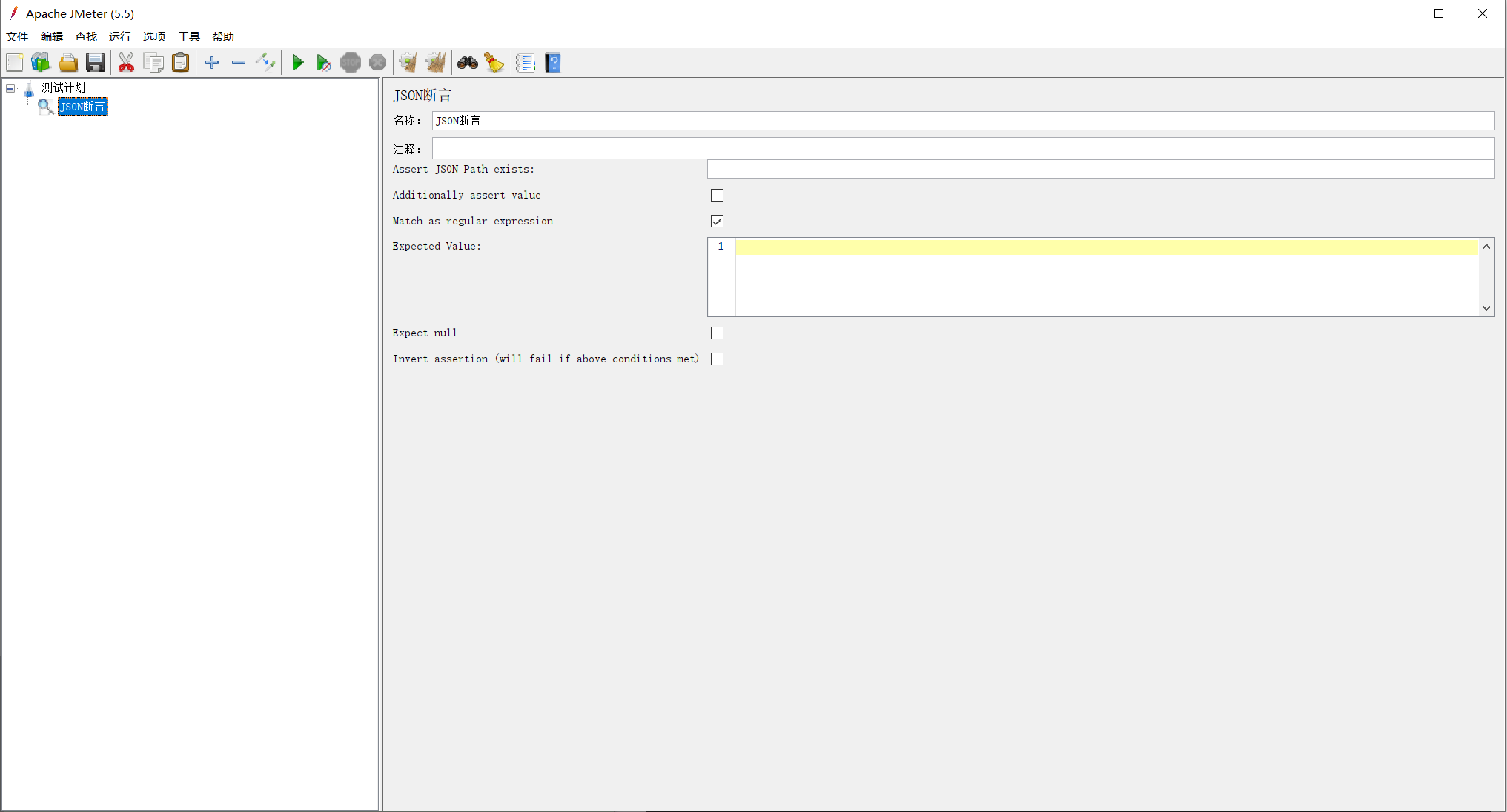
Task: Open the Templates icon
Action: 41,63
